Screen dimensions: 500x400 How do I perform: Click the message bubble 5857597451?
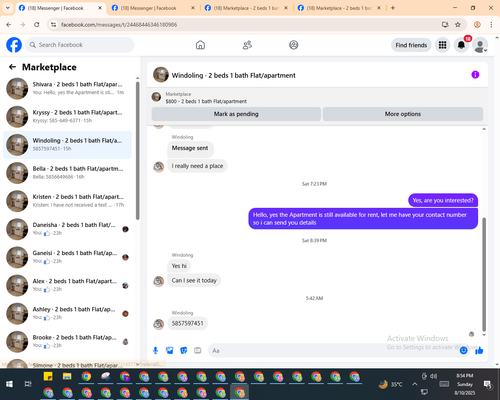pyautogui.click(x=187, y=323)
